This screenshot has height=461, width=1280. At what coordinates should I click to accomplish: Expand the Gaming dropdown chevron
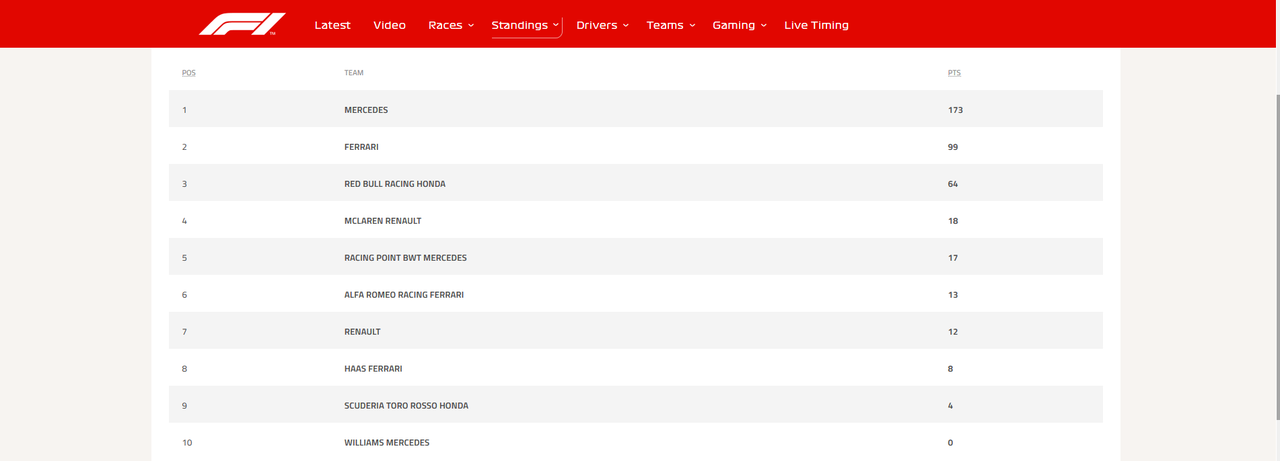tap(764, 25)
